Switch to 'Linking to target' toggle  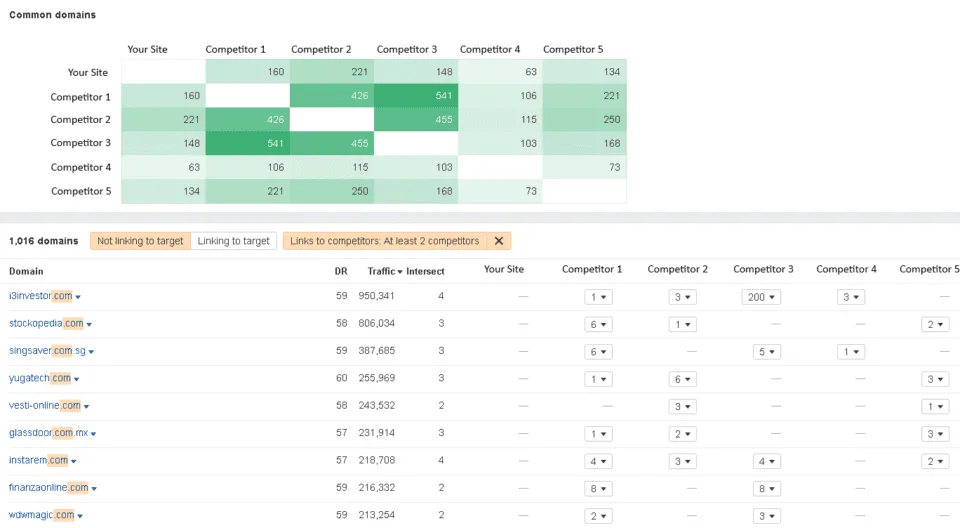[233, 241]
